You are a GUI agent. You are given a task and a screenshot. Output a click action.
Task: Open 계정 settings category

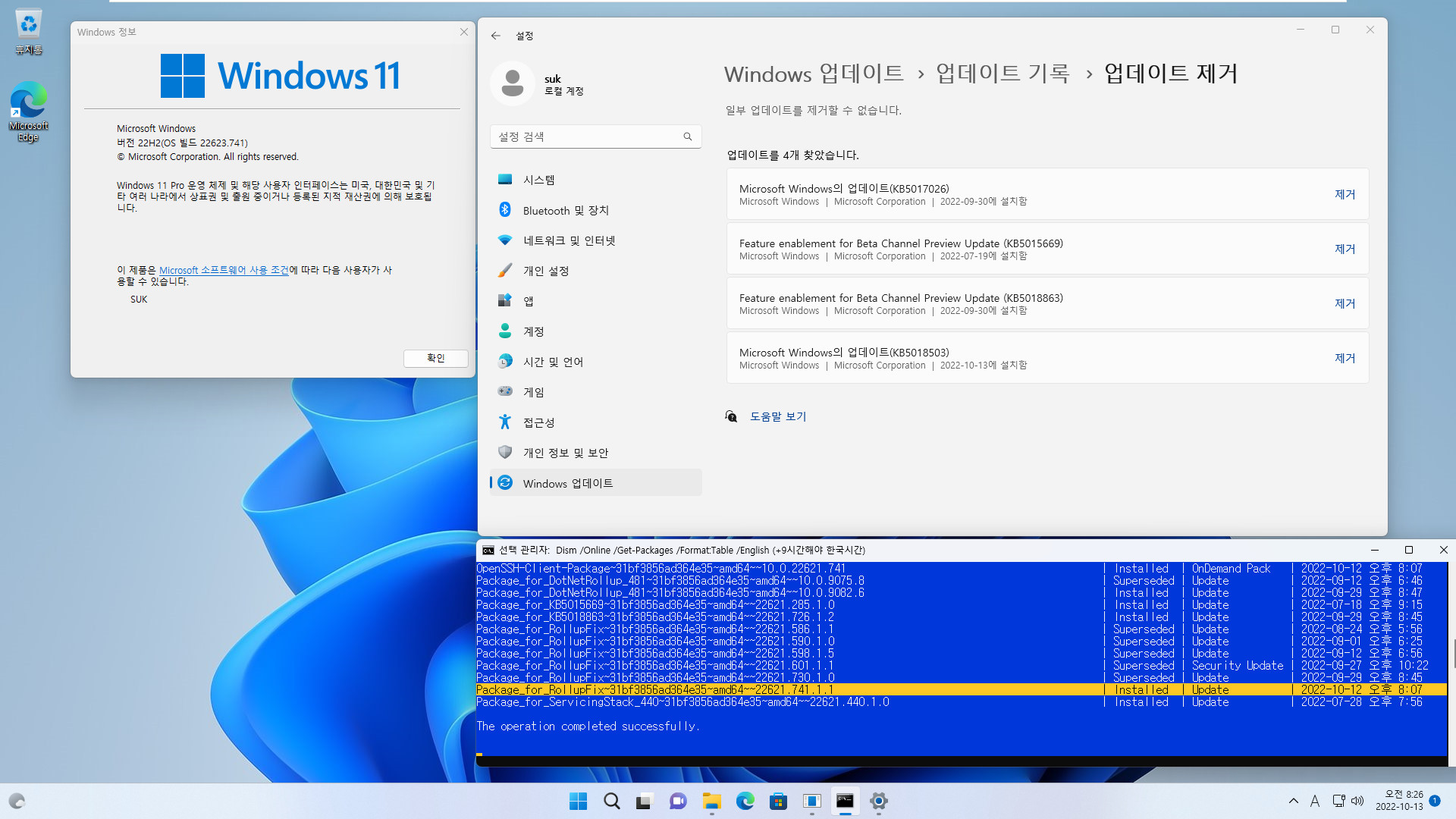click(x=596, y=331)
